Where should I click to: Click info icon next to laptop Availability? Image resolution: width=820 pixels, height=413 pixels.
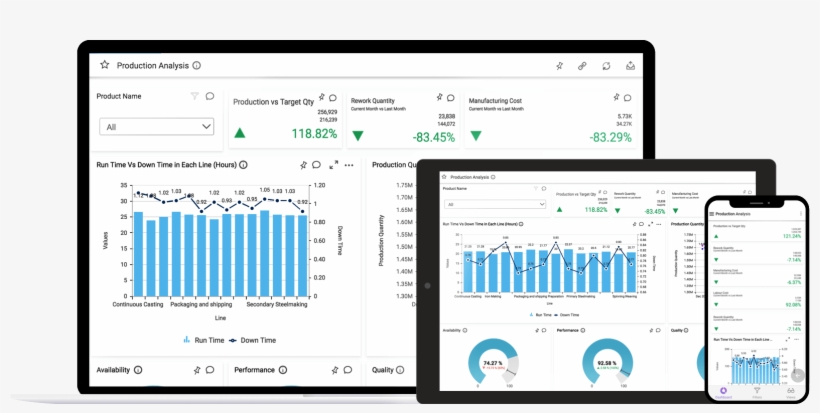(x=138, y=370)
